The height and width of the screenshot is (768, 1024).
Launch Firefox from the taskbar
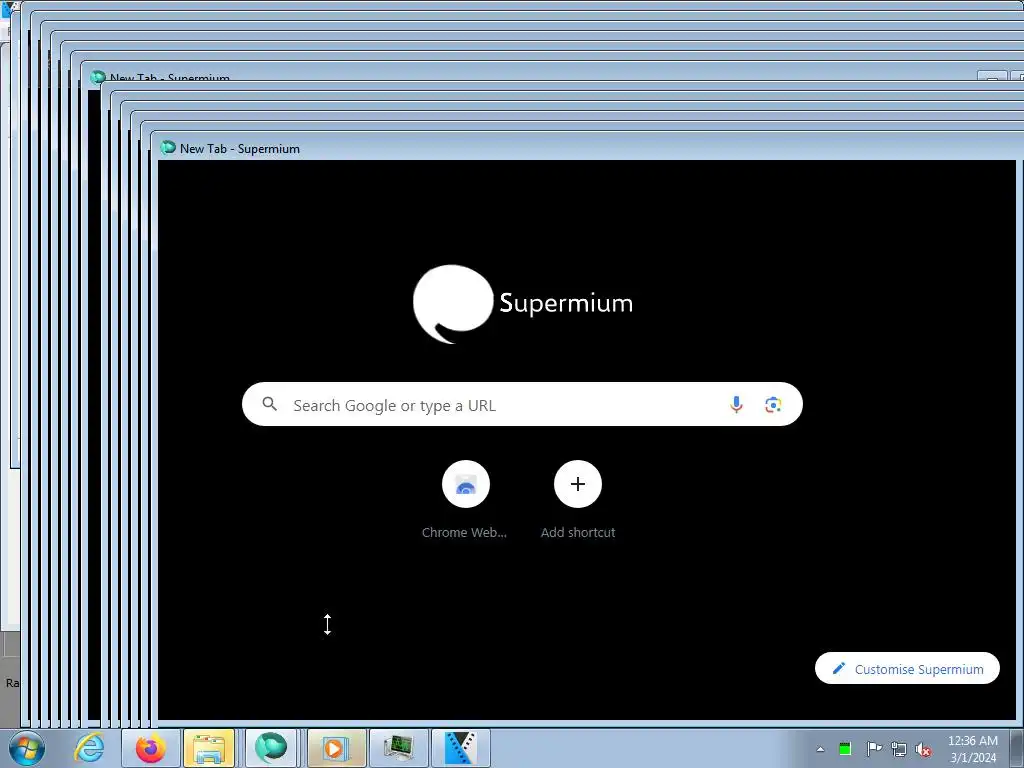[150, 748]
